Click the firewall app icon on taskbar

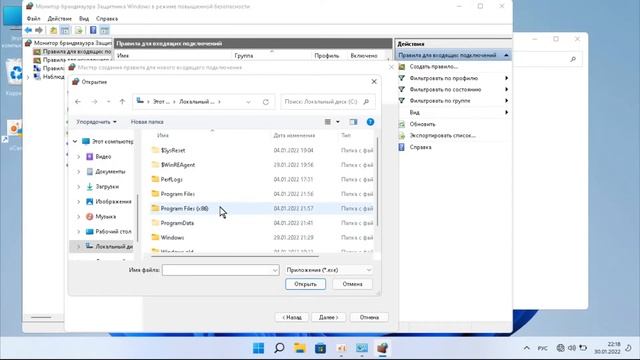[382, 348]
